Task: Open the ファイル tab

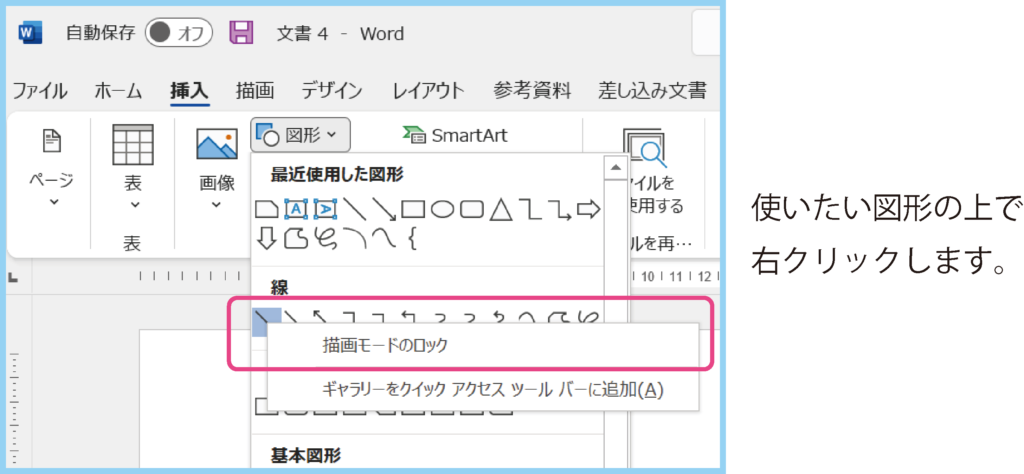Action: point(40,90)
